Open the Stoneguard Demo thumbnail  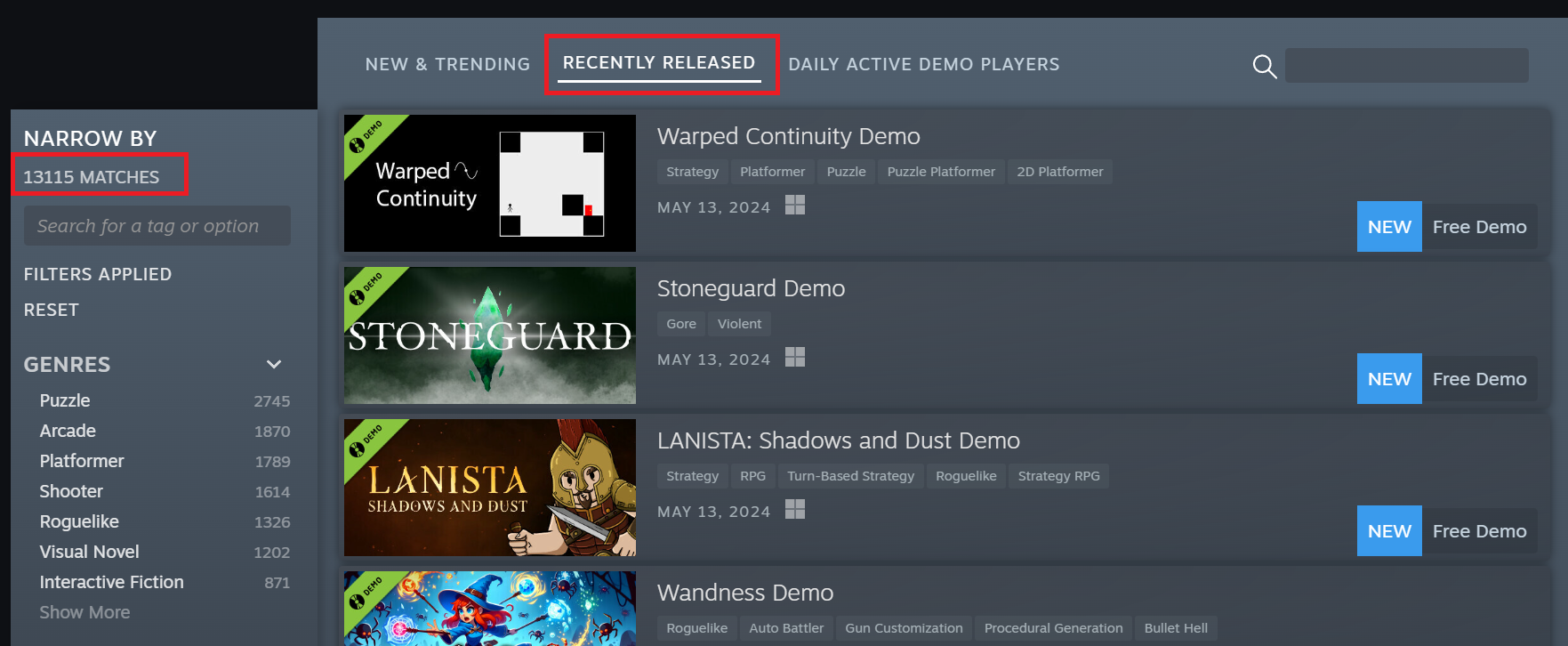[490, 335]
